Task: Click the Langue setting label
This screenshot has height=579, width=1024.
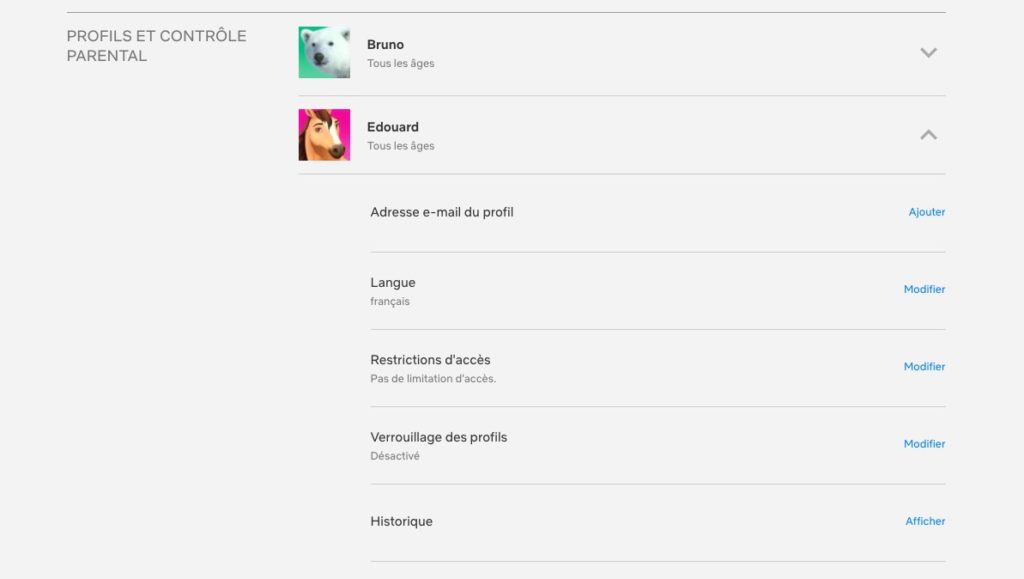Action: coord(392,283)
